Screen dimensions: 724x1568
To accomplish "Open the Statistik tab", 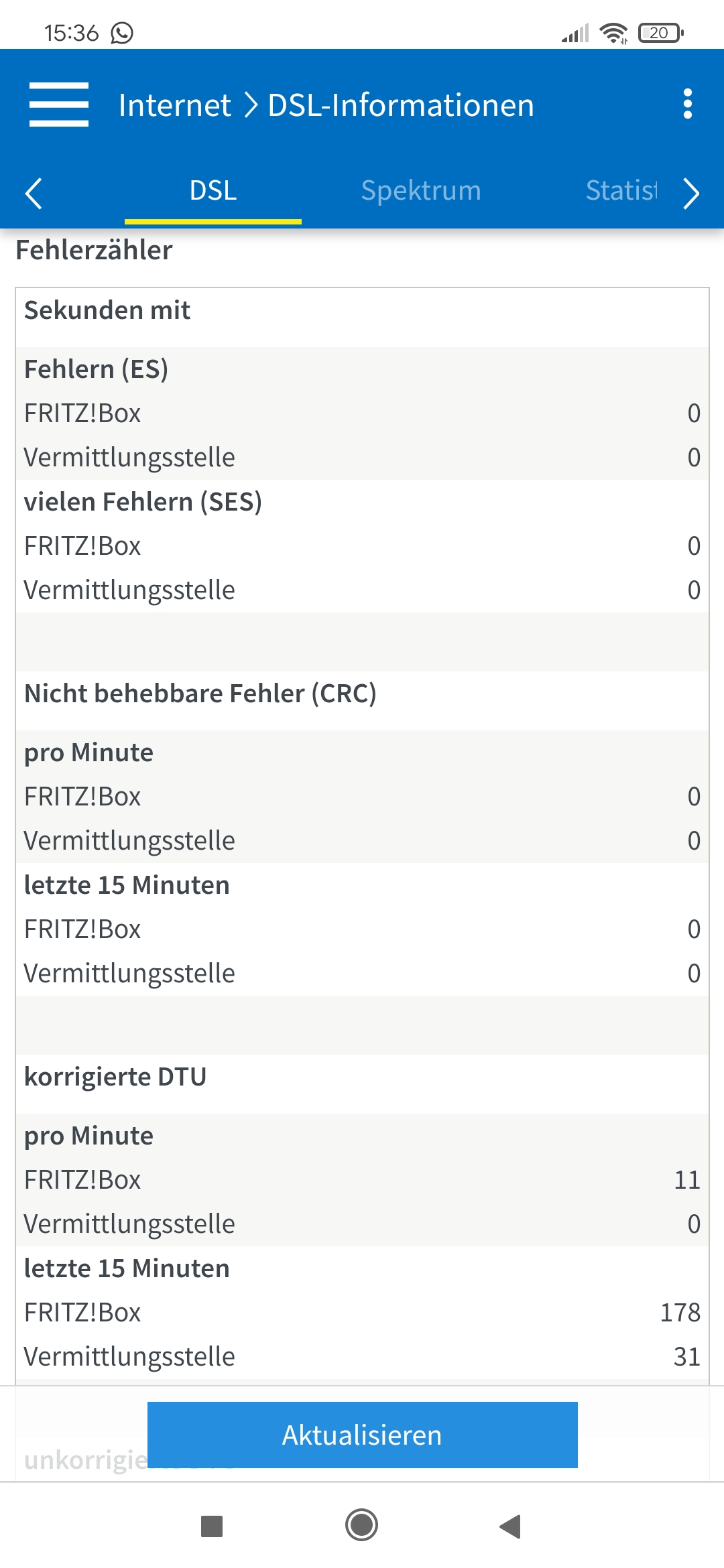I will (x=621, y=191).
